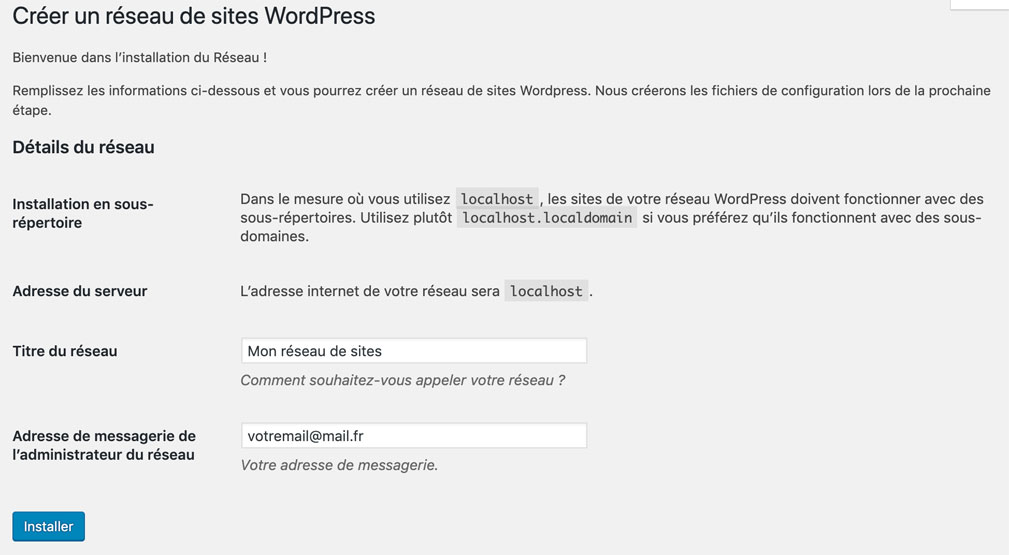The width and height of the screenshot is (1009, 555).
Task: Click the hint "Comment souhaitez-vous appeler votre réseau ?"
Action: [403, 380]
